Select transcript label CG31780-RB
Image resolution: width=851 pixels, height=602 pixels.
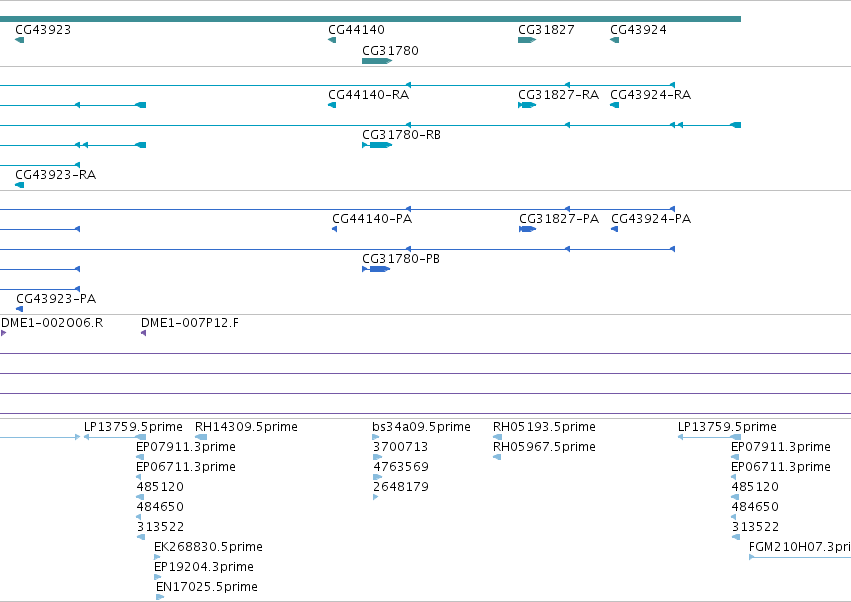click(x=401, y=135)
